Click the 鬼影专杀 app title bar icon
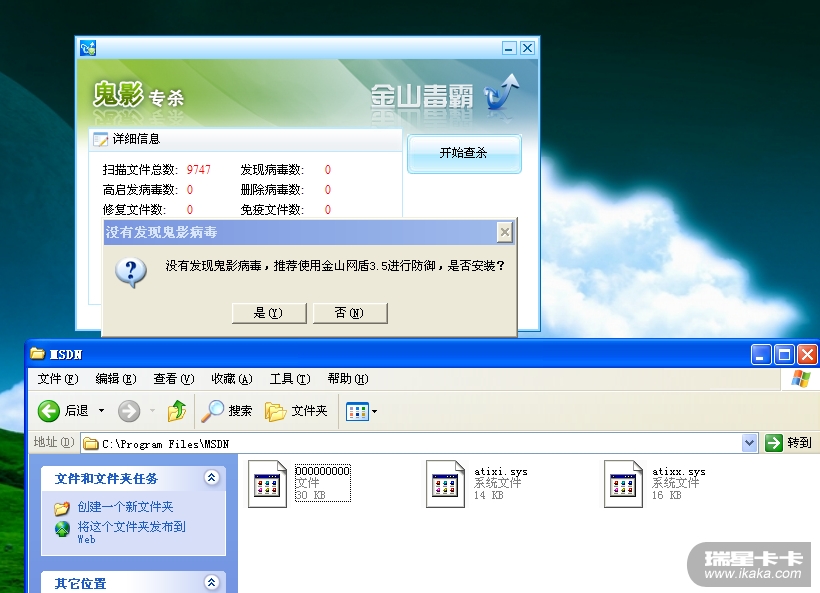Image resolution: width=820 pixels, height=593 pixels. (x=88, y=48)
